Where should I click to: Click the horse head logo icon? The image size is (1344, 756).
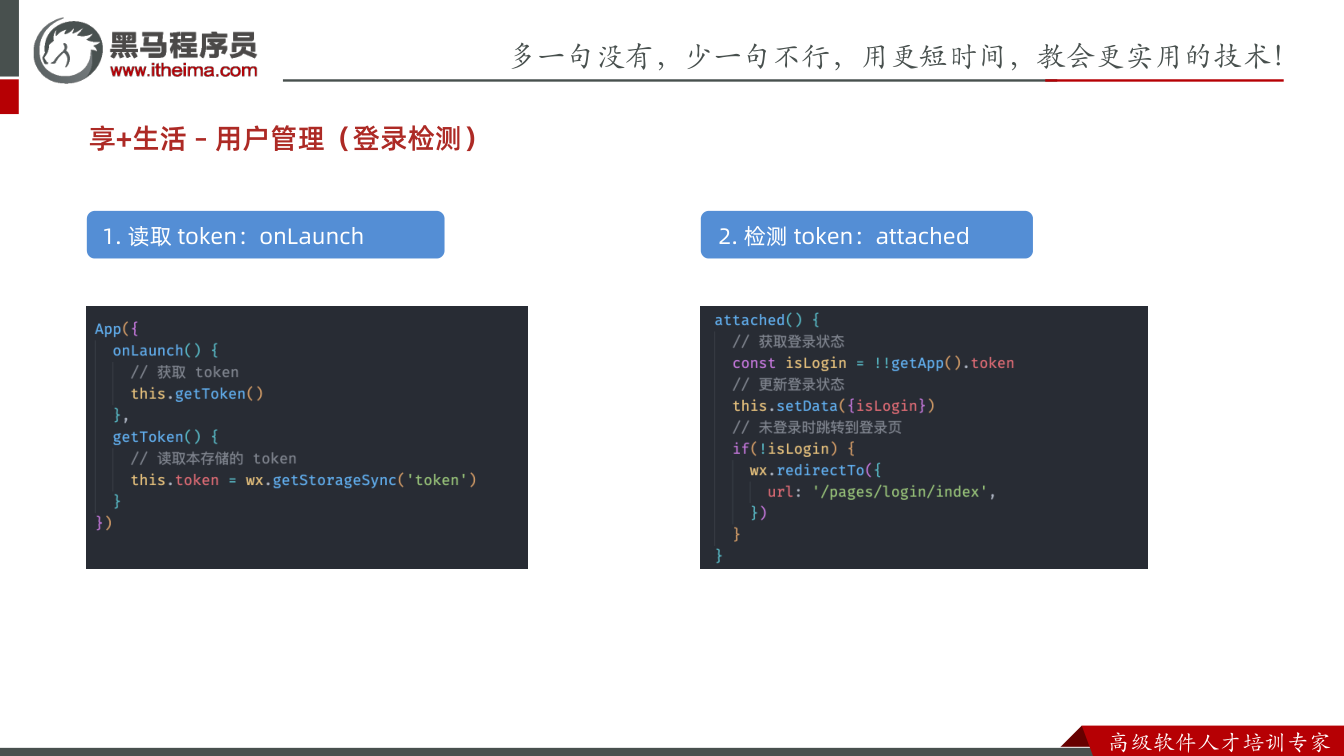[68, 50]
